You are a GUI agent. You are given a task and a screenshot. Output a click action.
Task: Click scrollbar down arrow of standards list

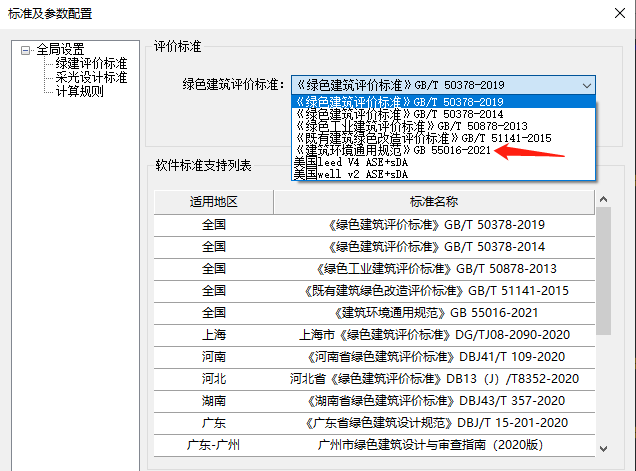click(x=604, y=449)
